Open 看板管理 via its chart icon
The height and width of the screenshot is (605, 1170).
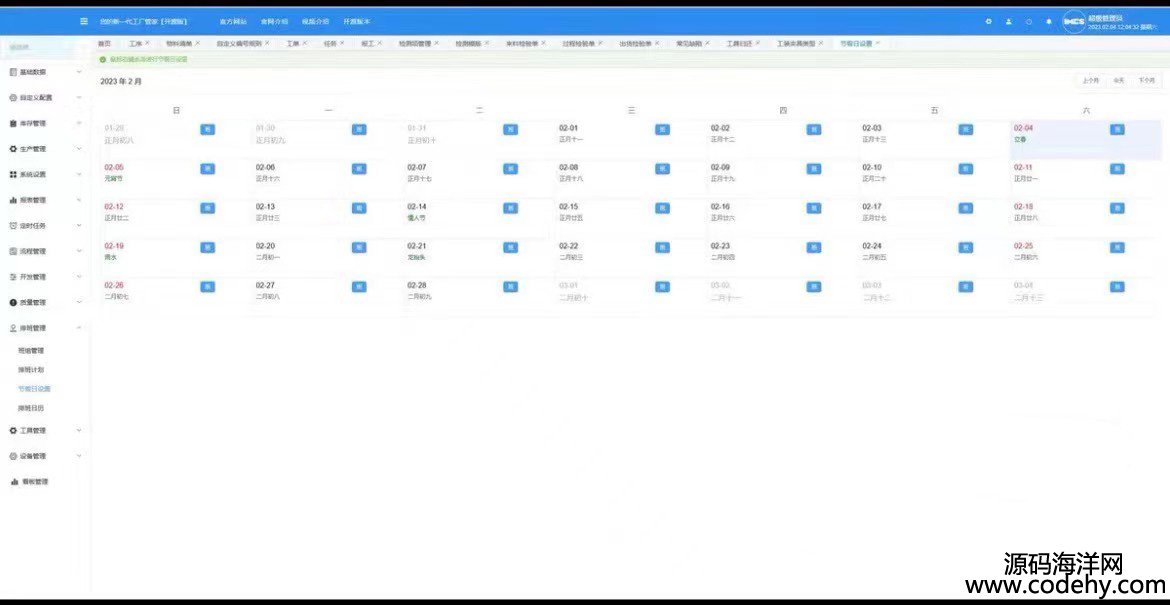[13, 482]
